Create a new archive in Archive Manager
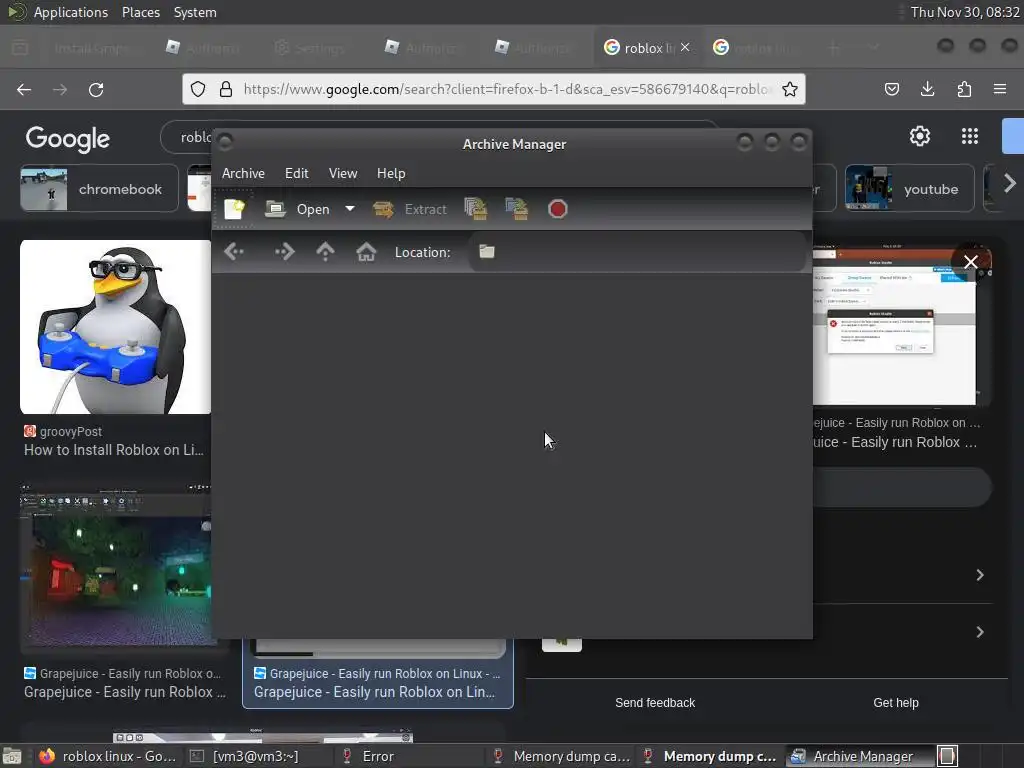The image size is (1024, 768). [234, 209]
